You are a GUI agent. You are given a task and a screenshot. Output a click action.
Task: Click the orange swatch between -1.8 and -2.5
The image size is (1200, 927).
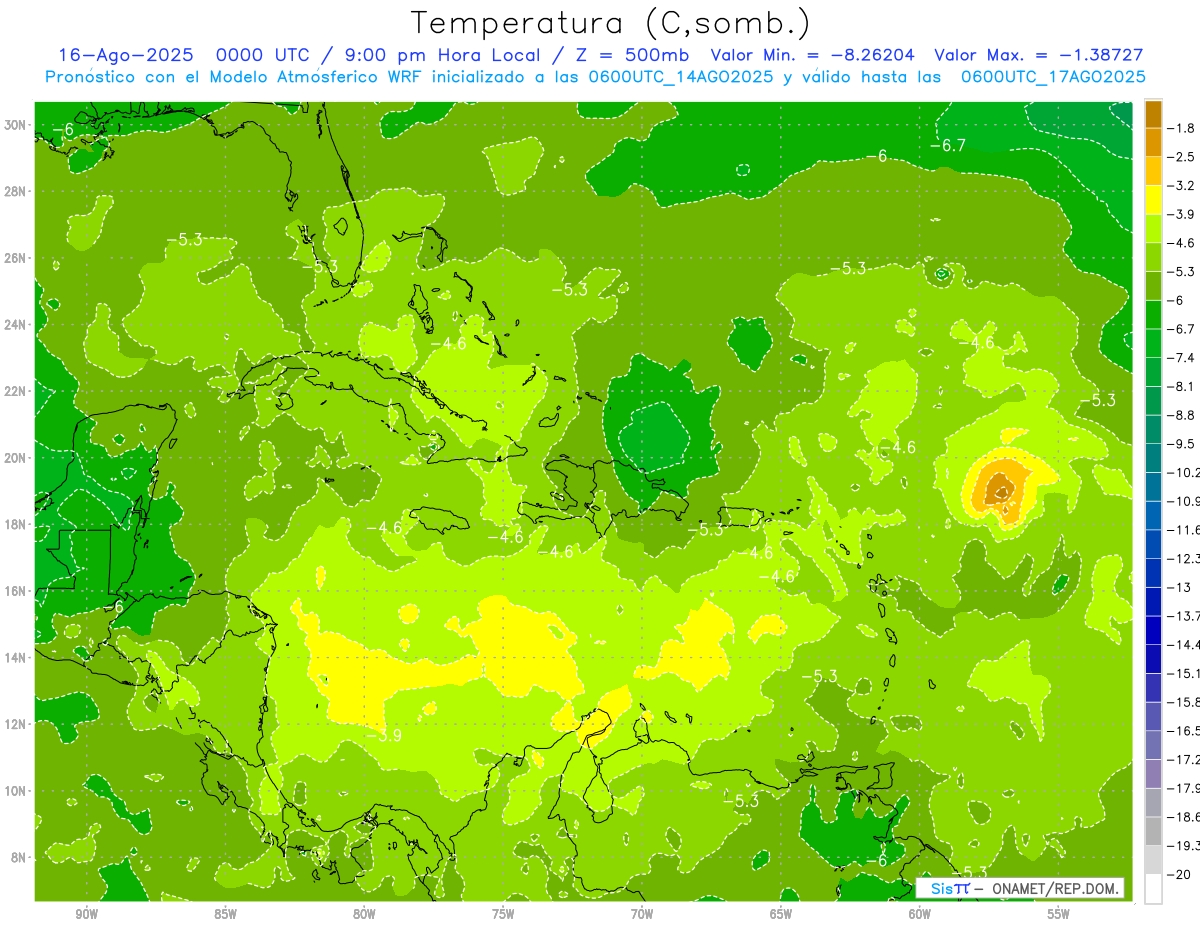[1153, 142]
